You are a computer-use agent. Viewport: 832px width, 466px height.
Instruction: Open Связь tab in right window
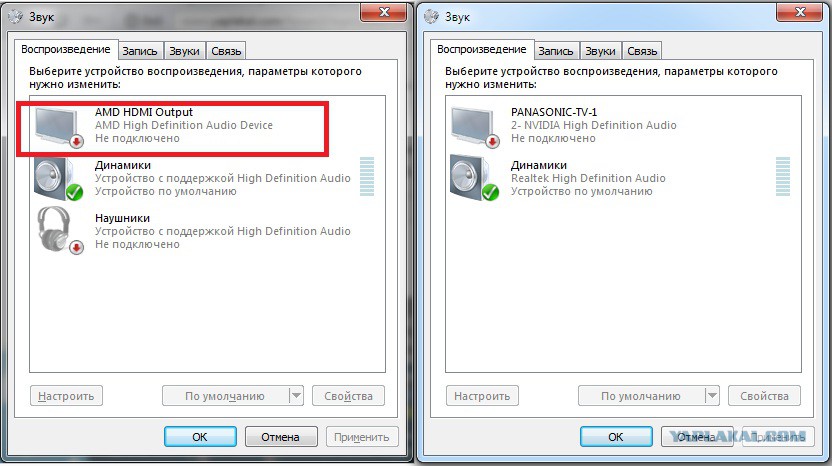[642, 51]
